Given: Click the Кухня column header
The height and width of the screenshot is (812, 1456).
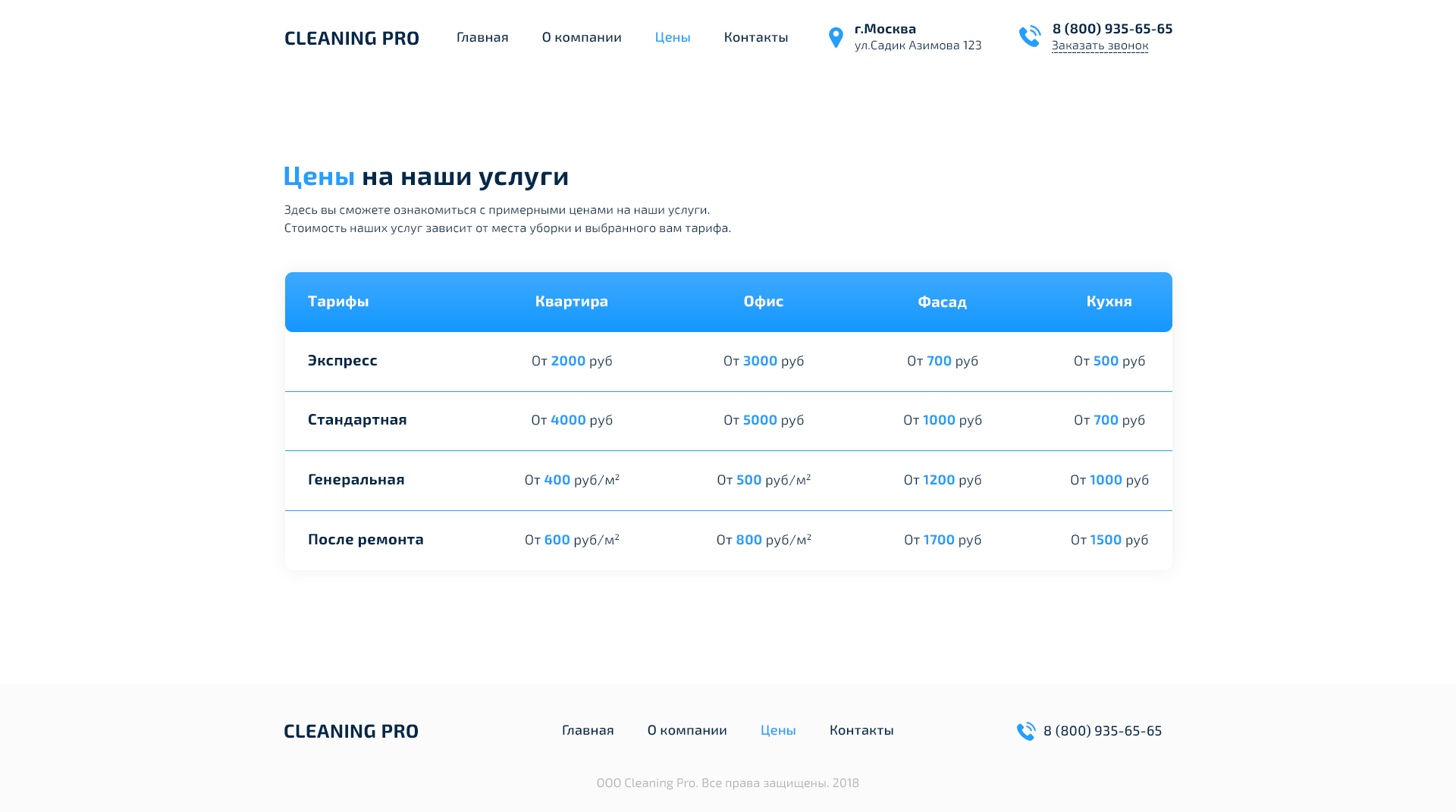Looking at the screenshot, I should coord(1109,302).
